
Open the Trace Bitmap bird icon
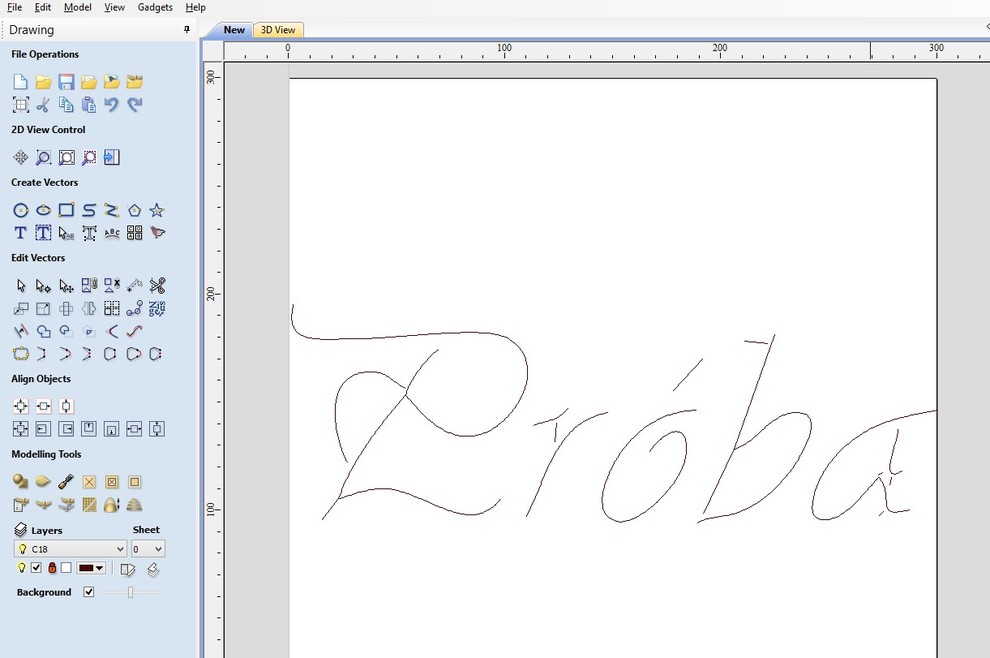click(157, 233)
